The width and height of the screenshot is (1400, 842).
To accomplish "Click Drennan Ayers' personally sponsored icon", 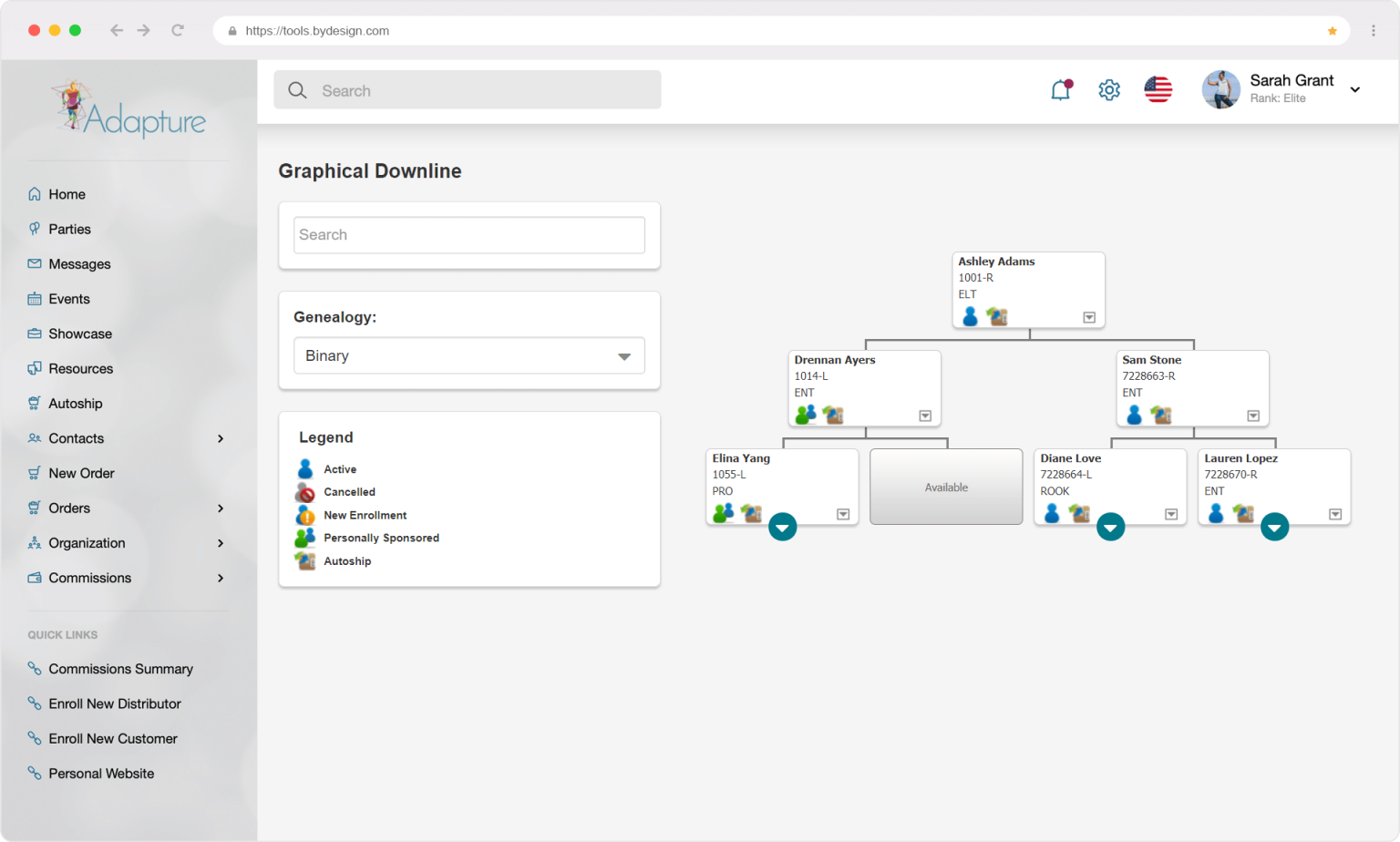I will pyautogui.click(x=806, y=416).
